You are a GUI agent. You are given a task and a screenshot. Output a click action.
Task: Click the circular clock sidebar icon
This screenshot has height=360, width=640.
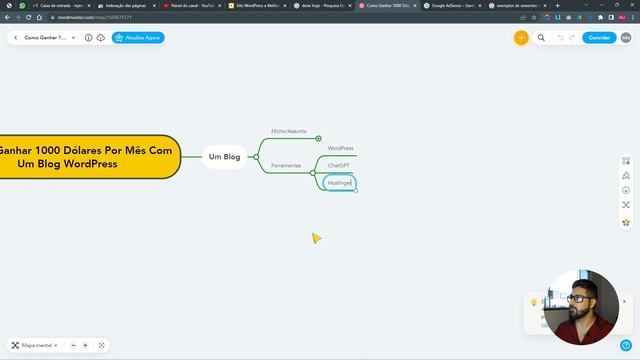point(626,190)
